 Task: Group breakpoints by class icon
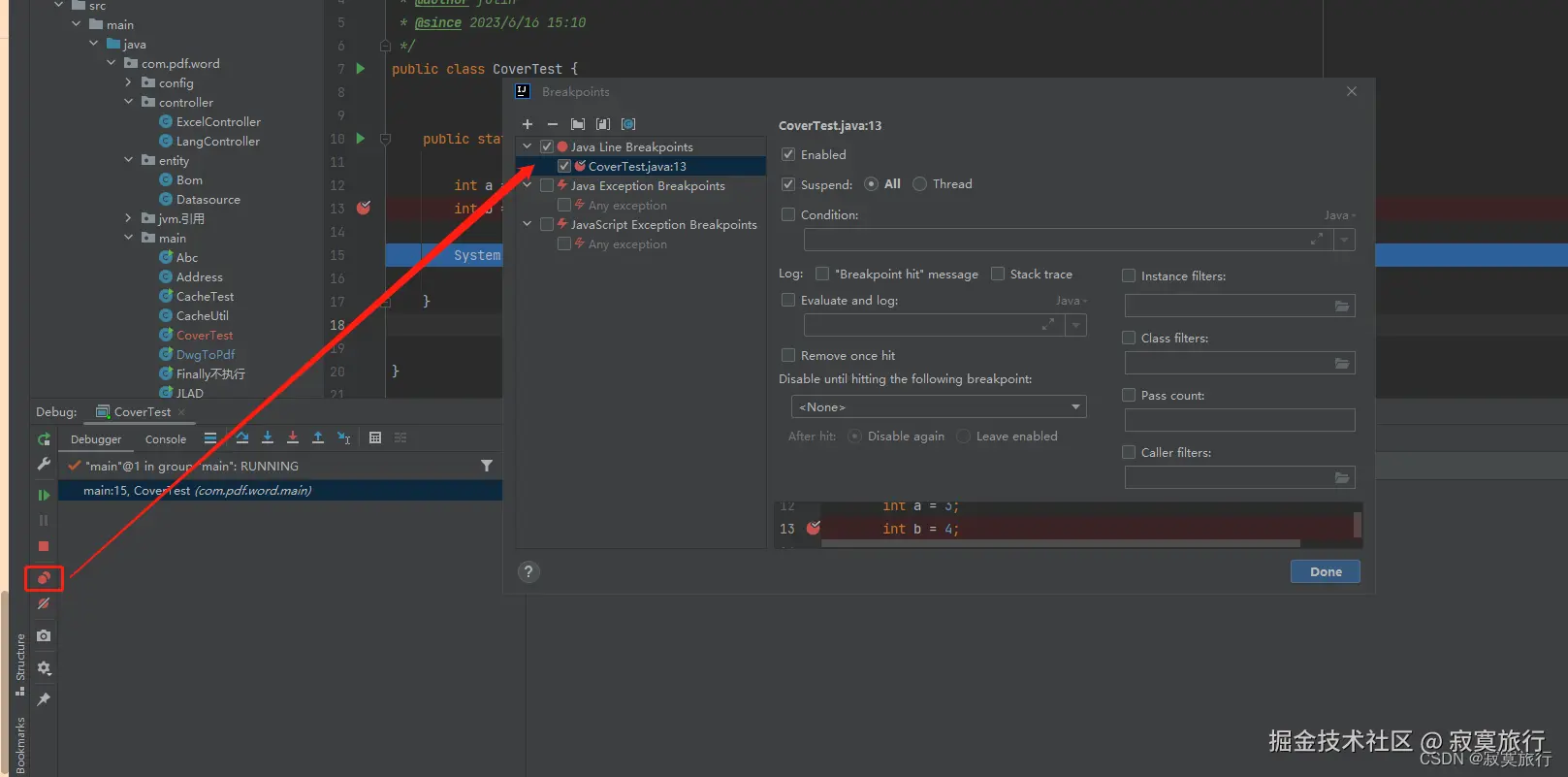(628, 124)
